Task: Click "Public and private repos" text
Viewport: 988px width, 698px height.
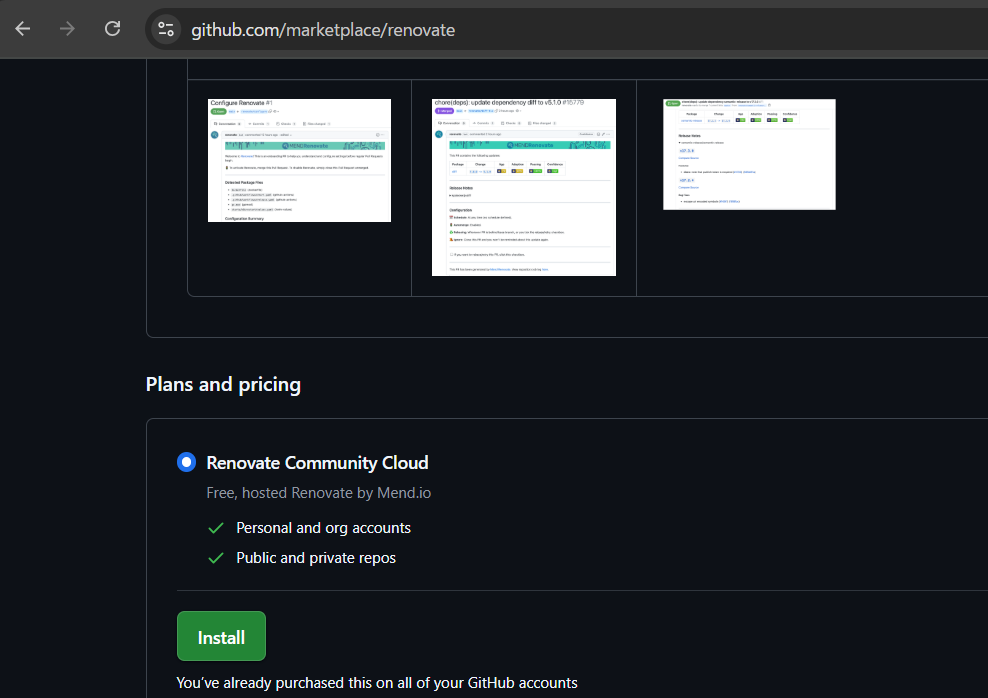Action: tap(316, 558)
